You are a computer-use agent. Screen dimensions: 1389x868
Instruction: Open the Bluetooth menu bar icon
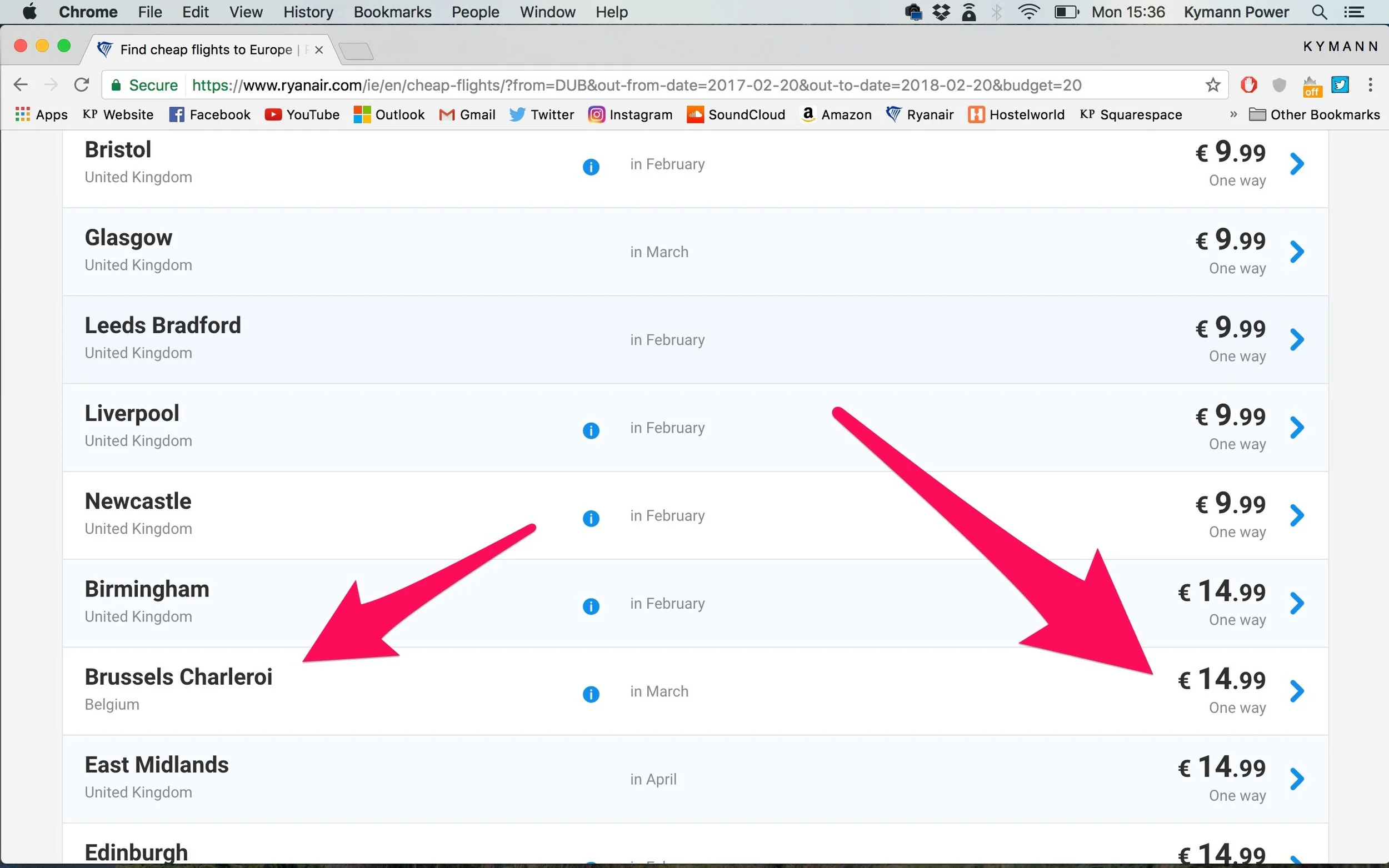tap(997, 12)
